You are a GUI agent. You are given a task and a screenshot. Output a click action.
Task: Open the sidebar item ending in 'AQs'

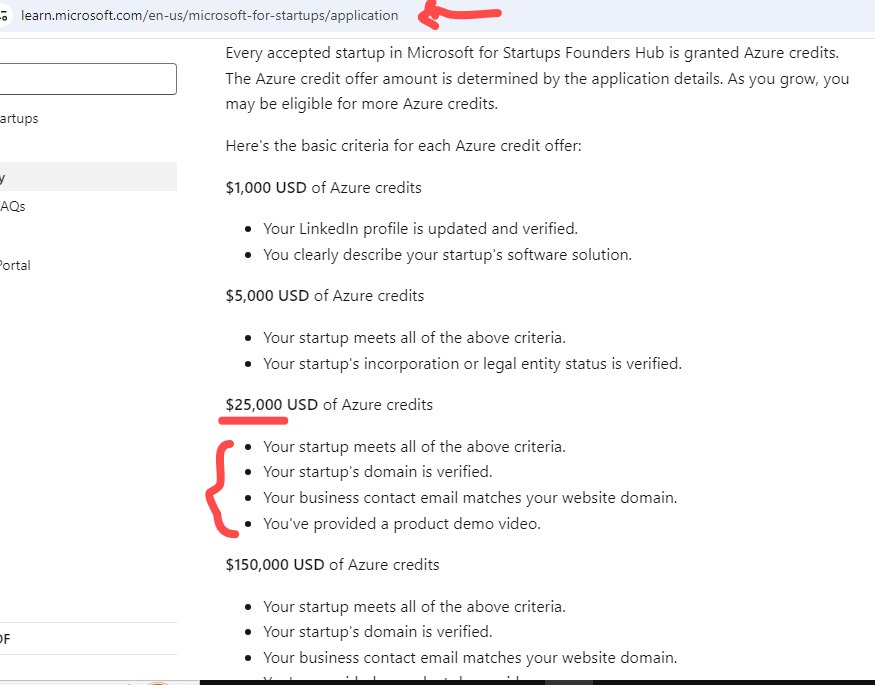(12, 206)
